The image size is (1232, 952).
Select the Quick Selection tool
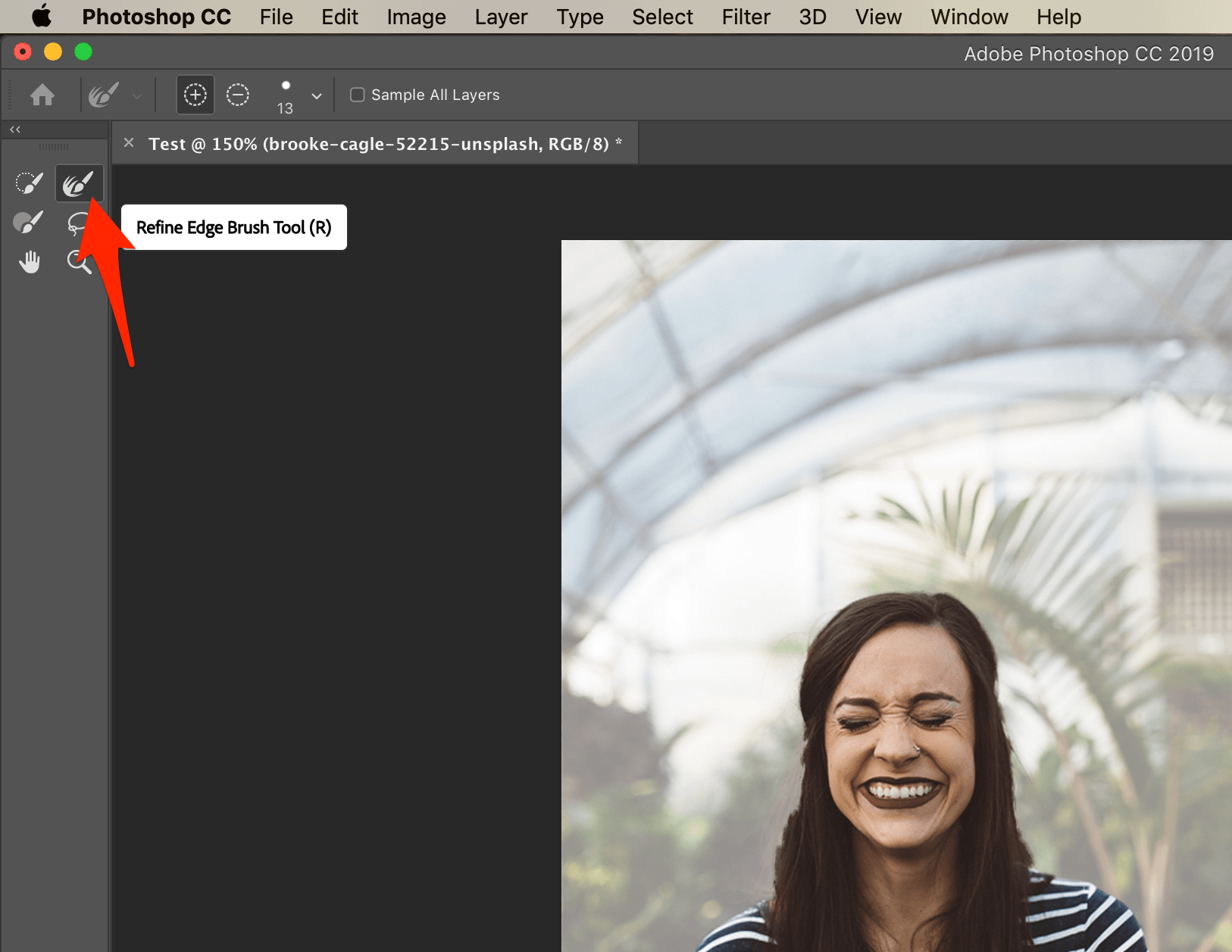(x=29, y=183)
